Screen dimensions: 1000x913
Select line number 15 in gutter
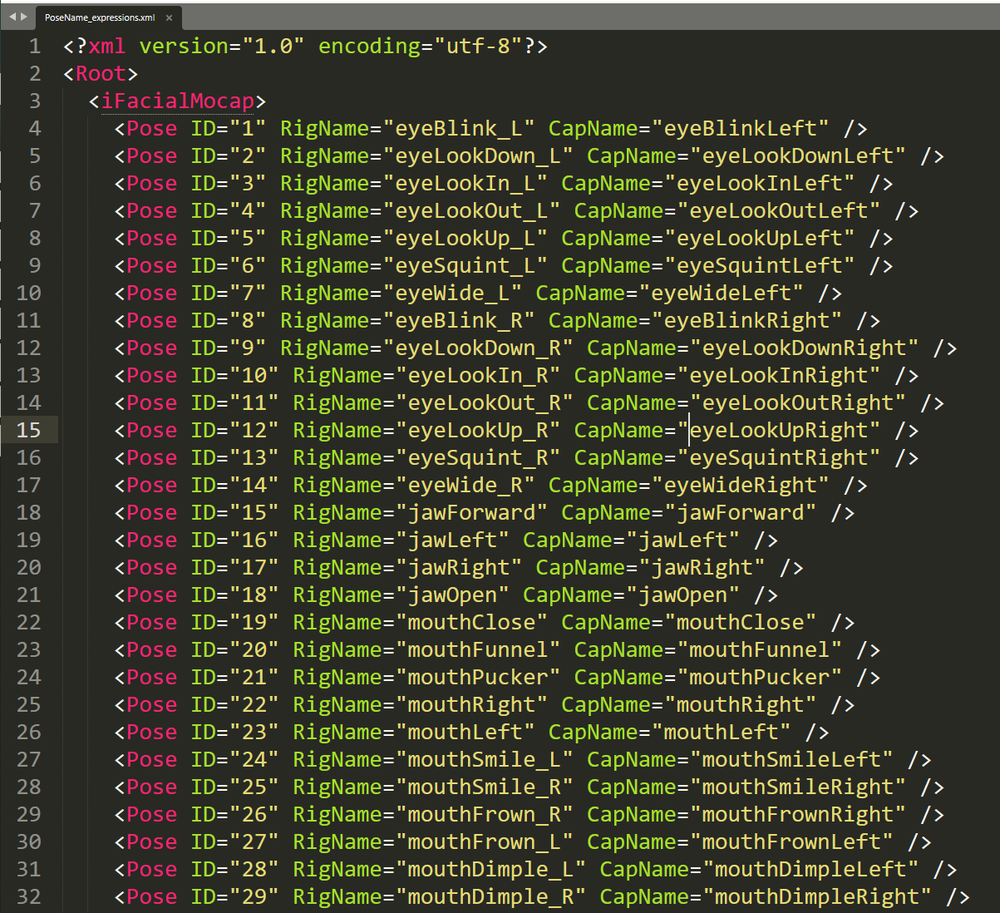pyautogui.click(x=29, y=430)
